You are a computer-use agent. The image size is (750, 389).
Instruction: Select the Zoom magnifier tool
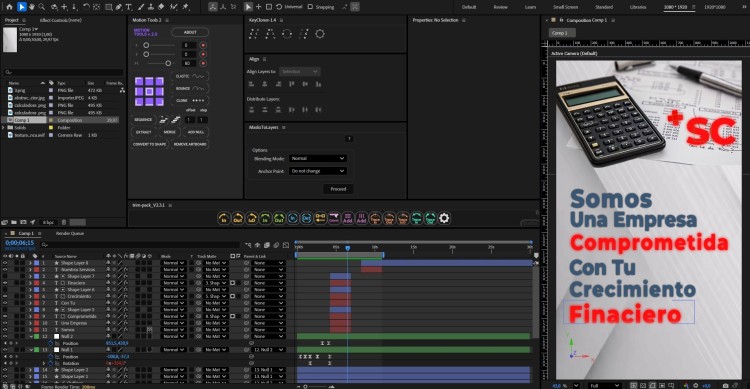click(42, 7)
